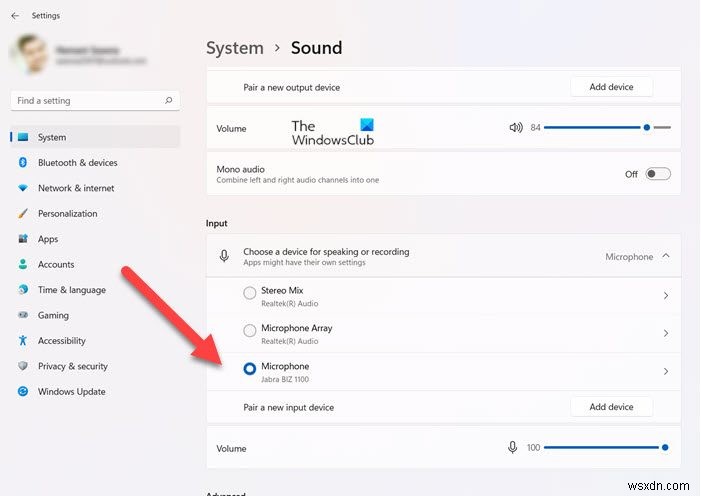The image size is (701, 496).
Task: Open Time & language settings
Action: coord(95,289)
